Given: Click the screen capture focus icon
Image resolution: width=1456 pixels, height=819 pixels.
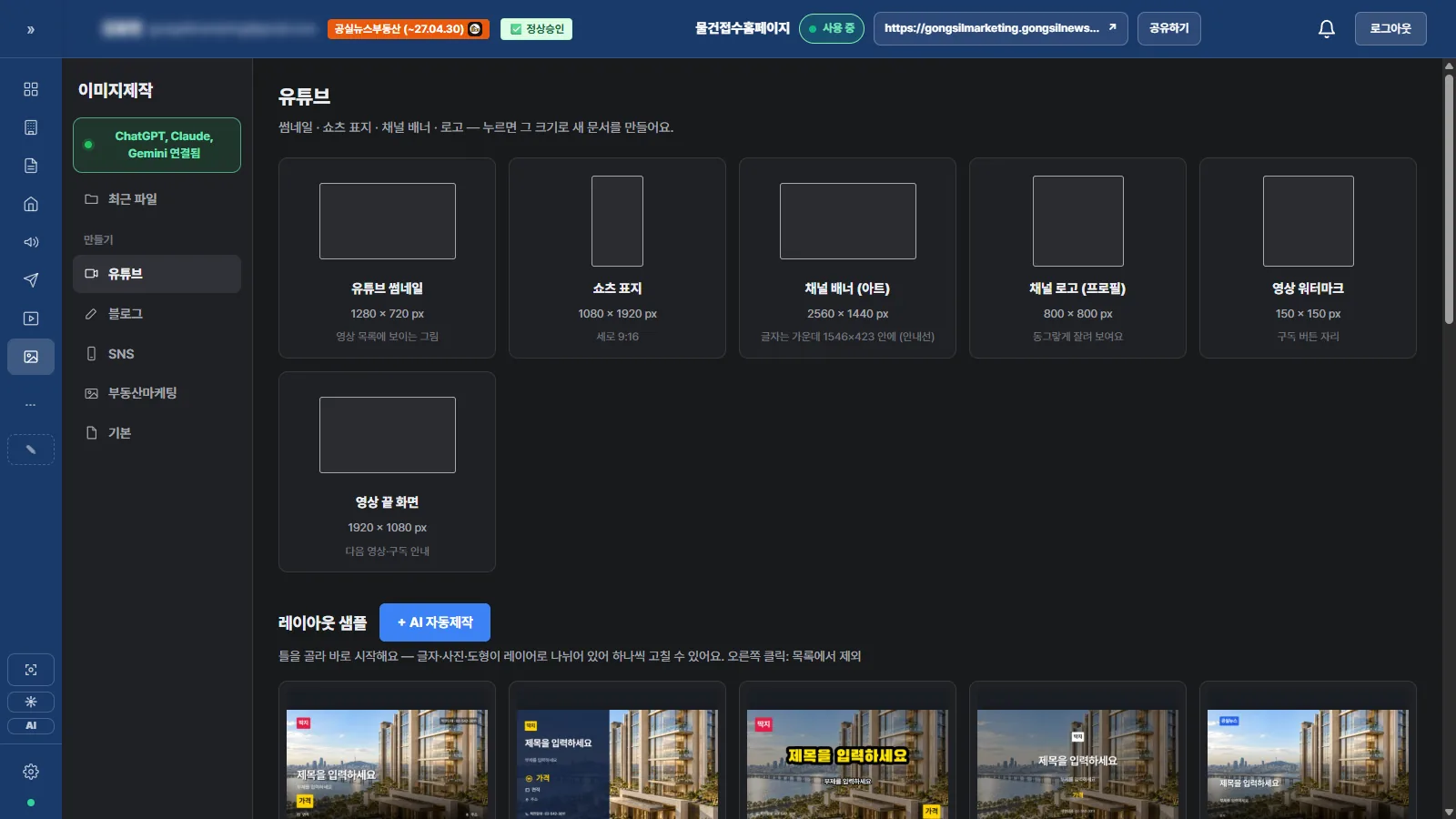Looking at the screenshot, I should click(x=31, y=670).
